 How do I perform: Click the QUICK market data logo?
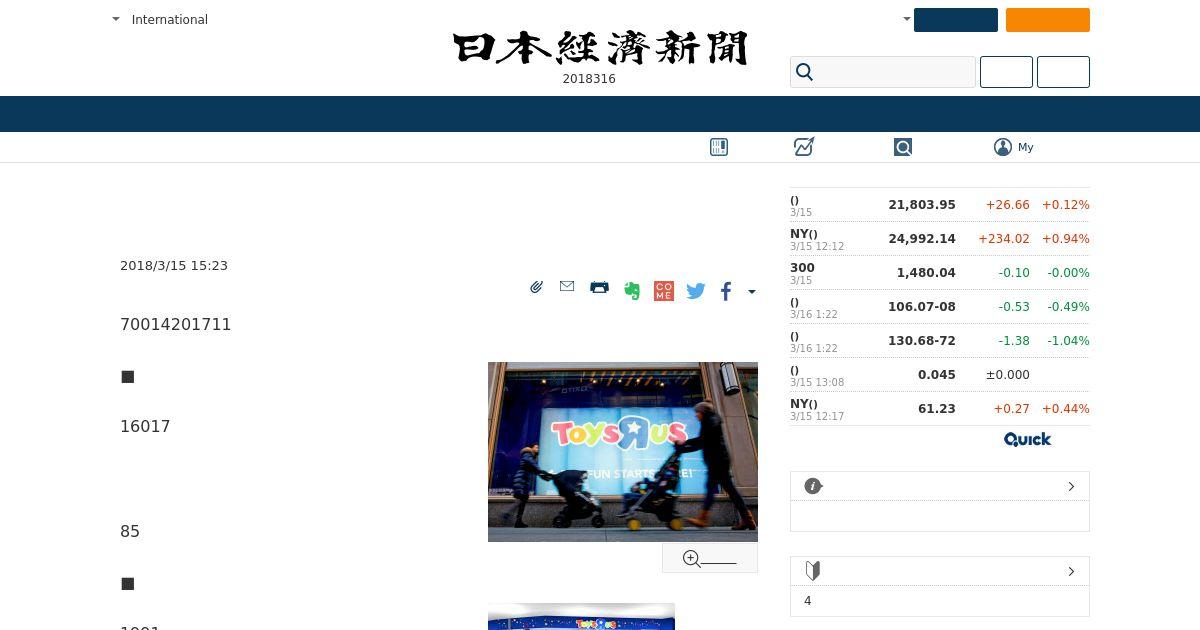(x=1027, y=439)
